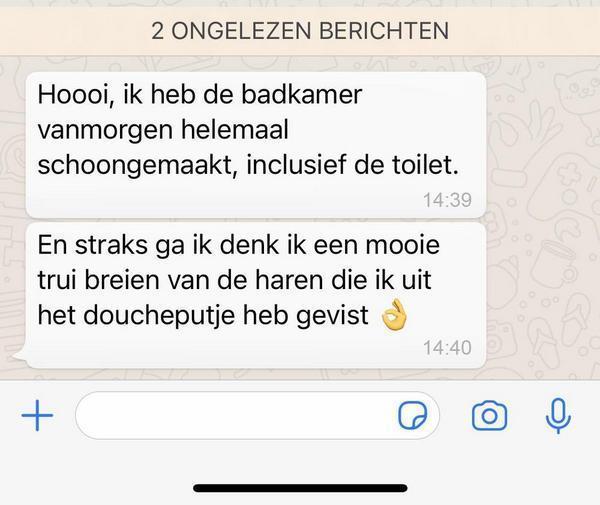Click the word badkamer
This screenshot has height=505, width=600.
(302, 94)
